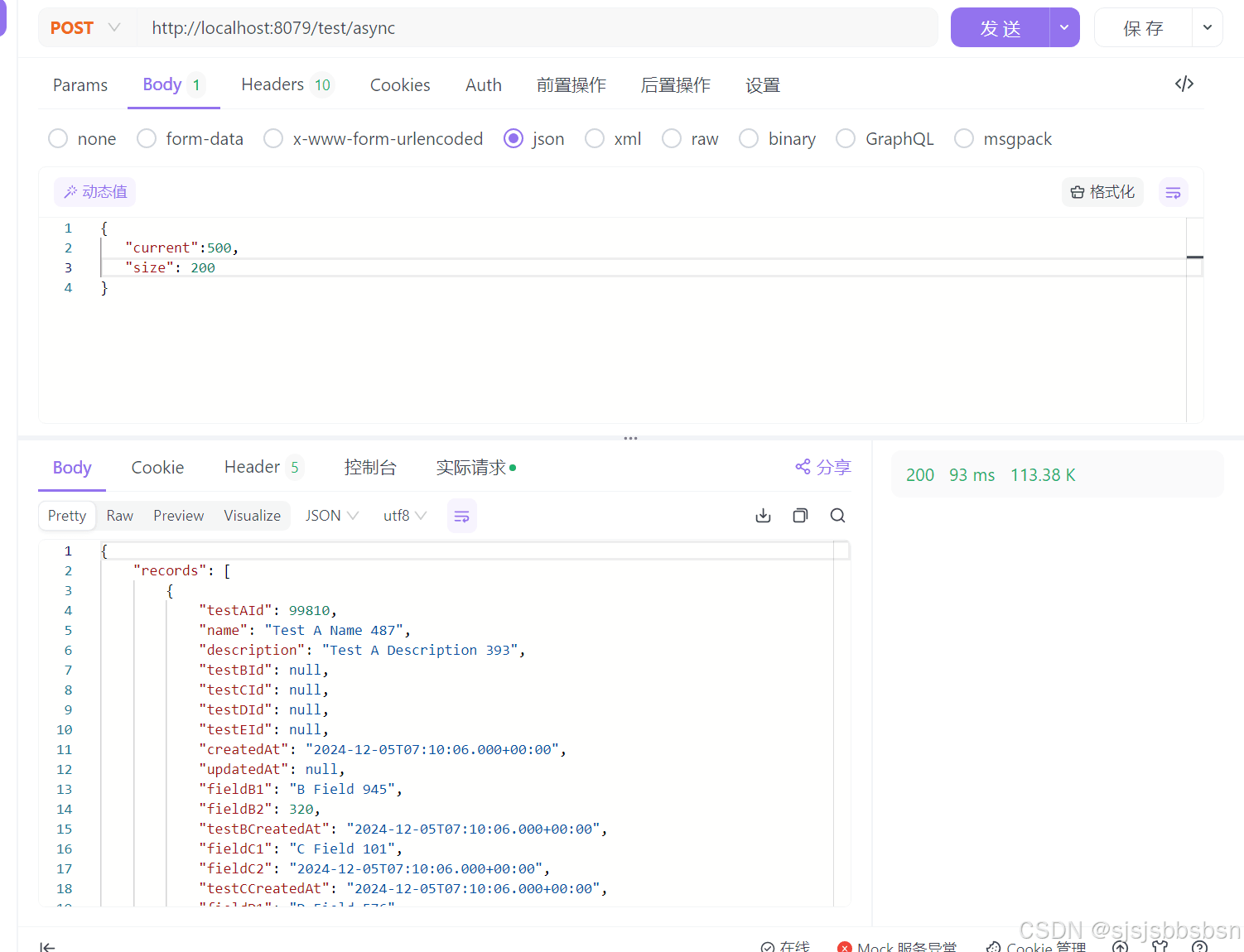The image size is (1244, 952).
Task: Select the Raw response view
Action: coord(120,516)
